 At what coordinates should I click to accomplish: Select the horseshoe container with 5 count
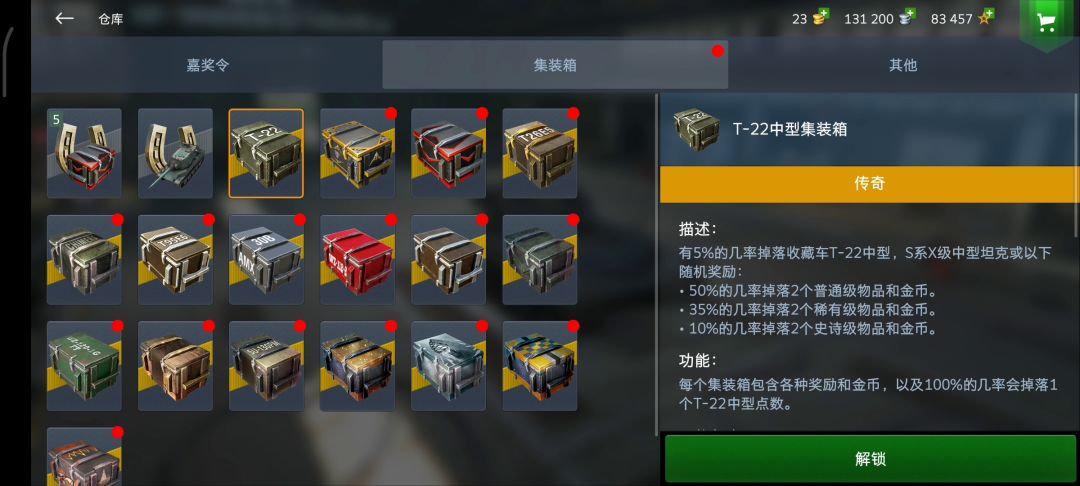84,153
